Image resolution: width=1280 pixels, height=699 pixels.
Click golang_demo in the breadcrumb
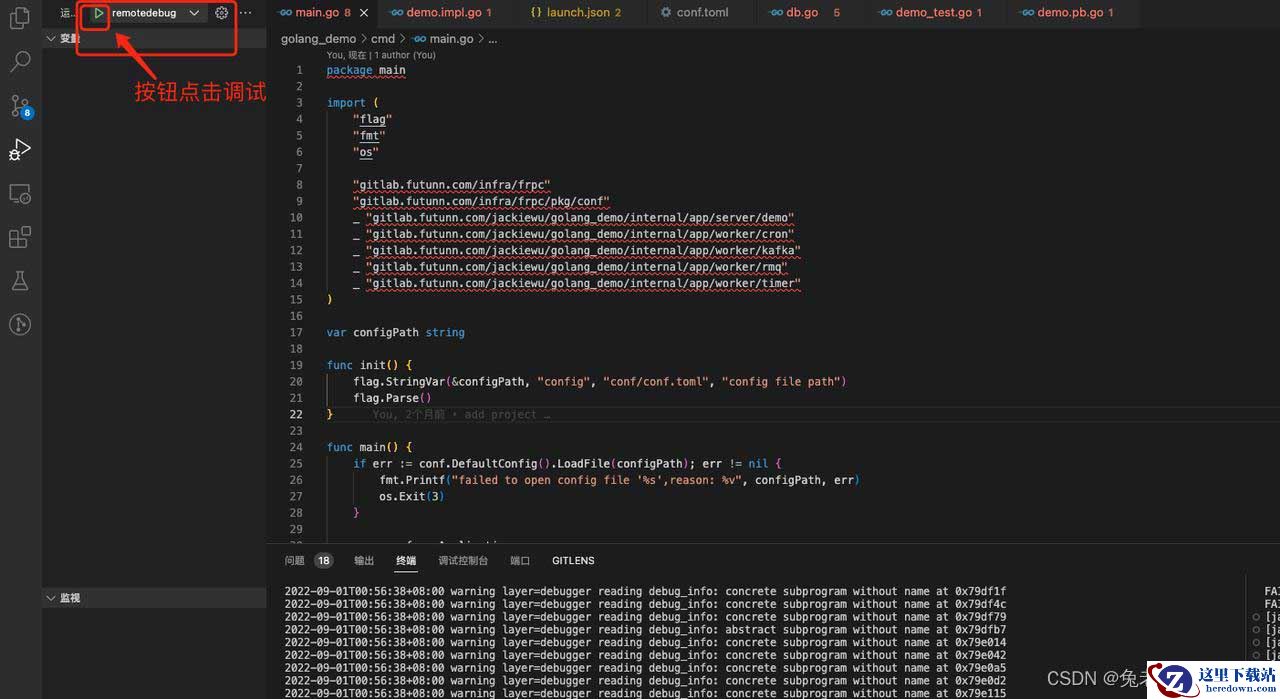[318, 39]
